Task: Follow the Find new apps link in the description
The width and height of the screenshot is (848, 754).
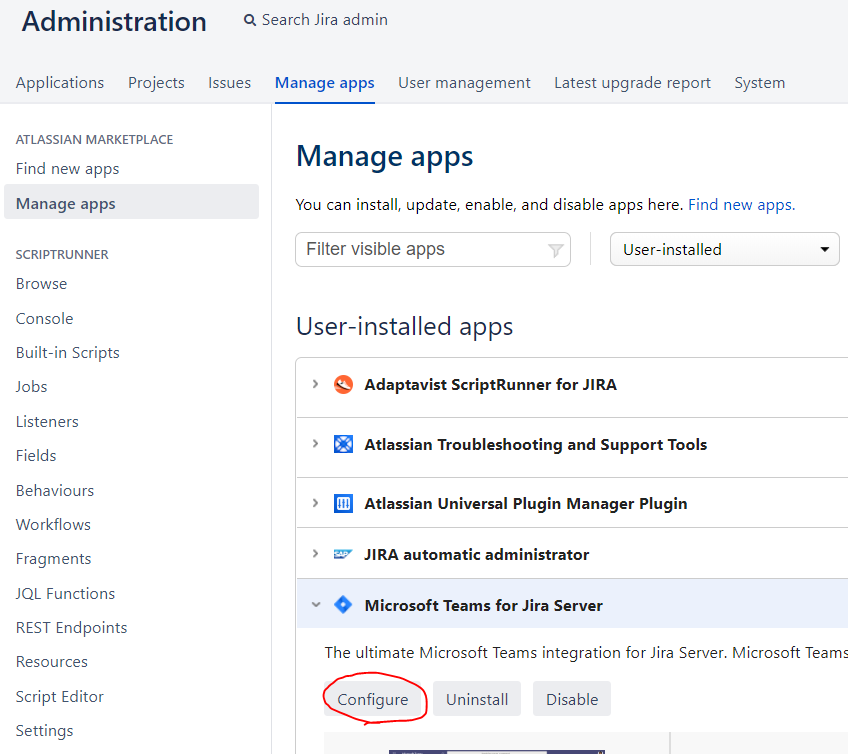Action: tap(741, 205)
